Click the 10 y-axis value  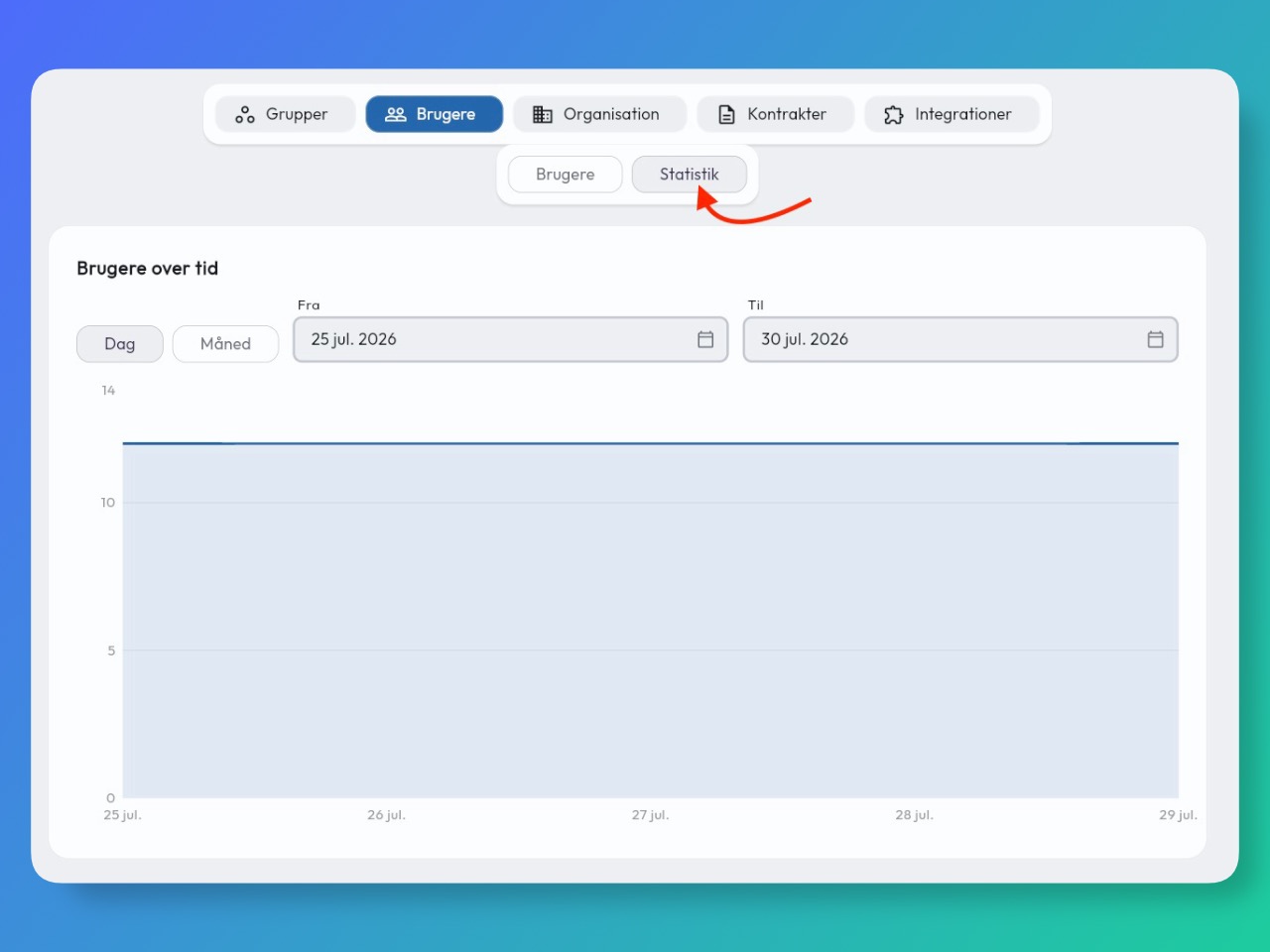pos(107,503)
